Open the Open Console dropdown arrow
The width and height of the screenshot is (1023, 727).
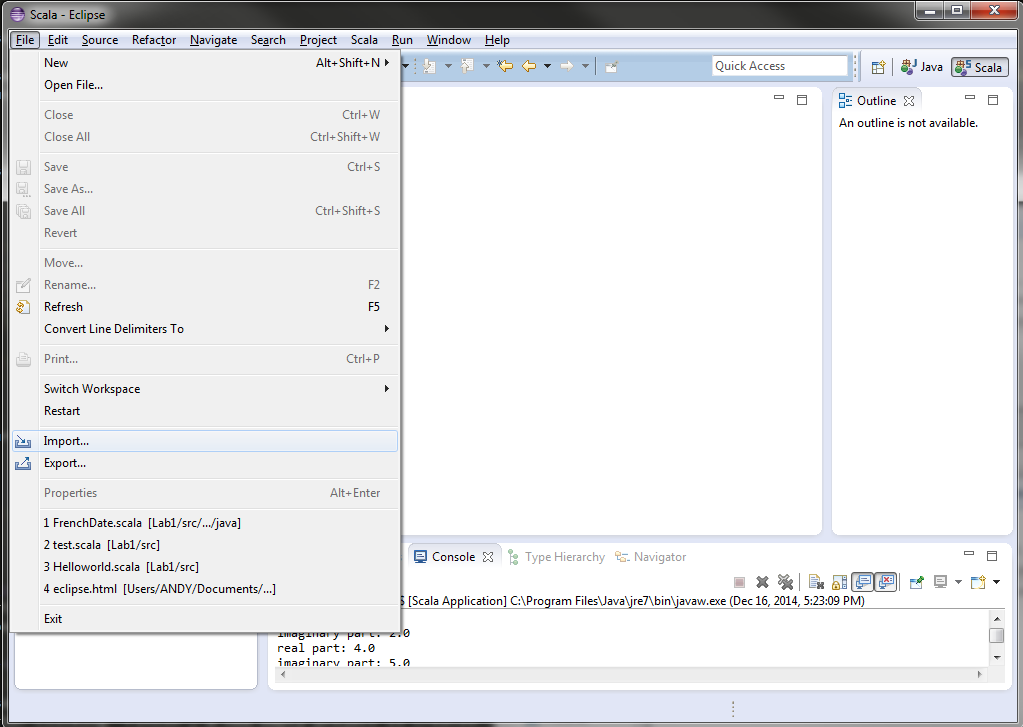click(x=997, y=582)
